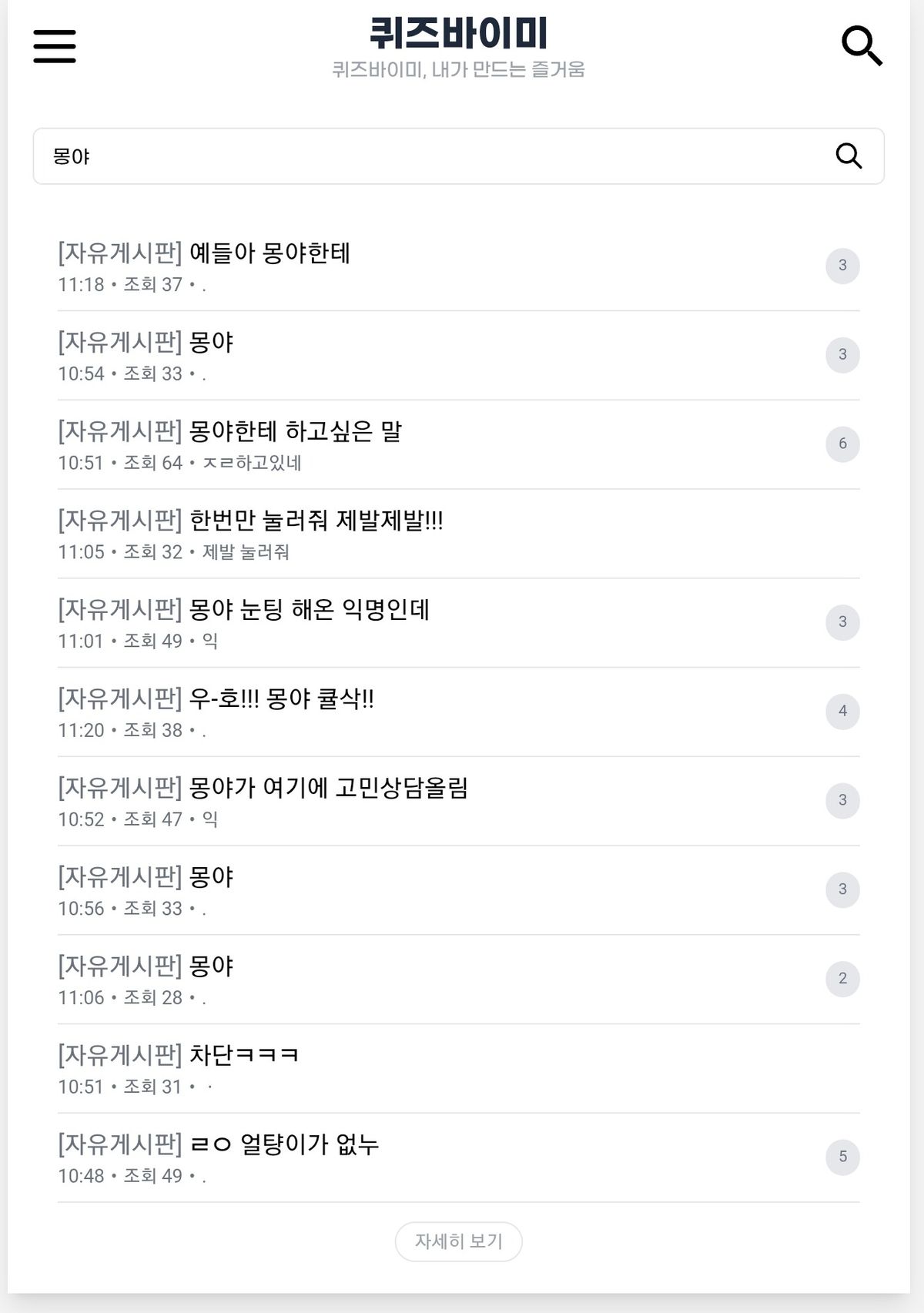This screenshot has height=1313, width=924.
Task: Click comment count badge showing 4
Action: pyautogui.click(x=842, y=712)
